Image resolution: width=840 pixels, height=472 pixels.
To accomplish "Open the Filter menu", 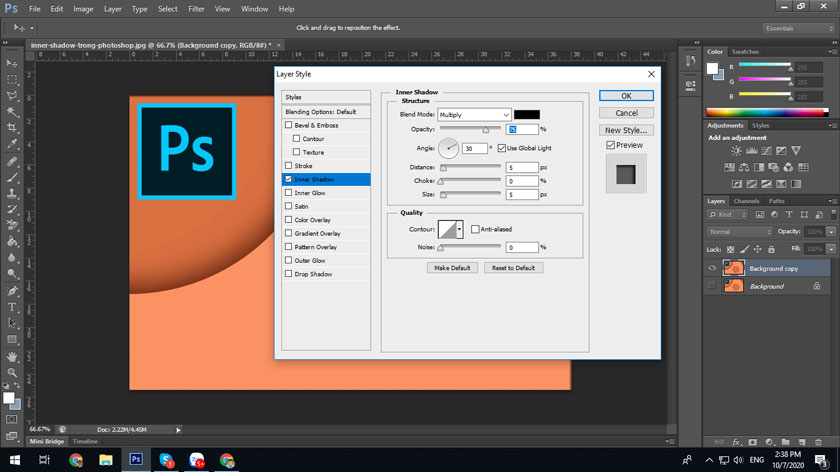I will pyautogui.click(x=196, y=9).
